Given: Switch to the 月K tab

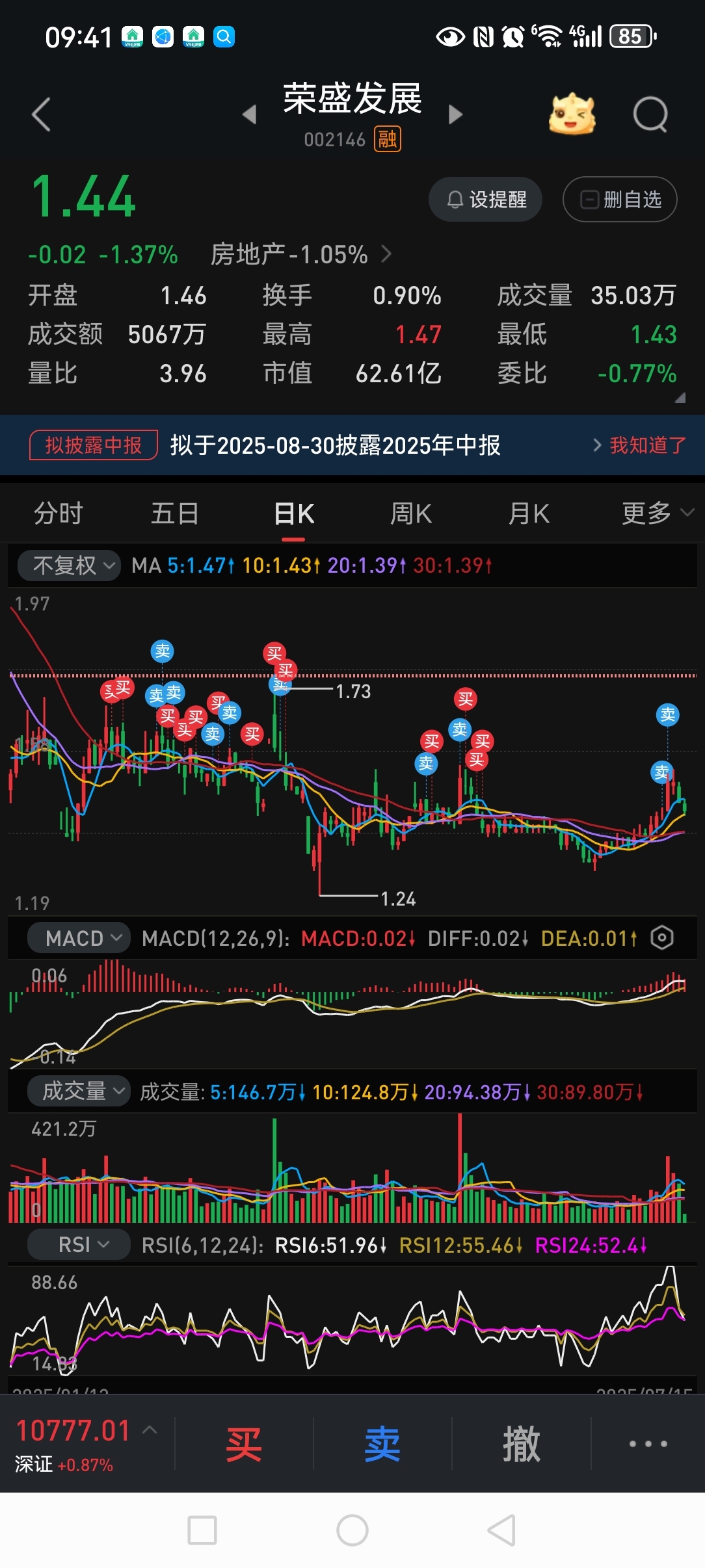Looking at the screenshot, I should click(x=529, y=514).
